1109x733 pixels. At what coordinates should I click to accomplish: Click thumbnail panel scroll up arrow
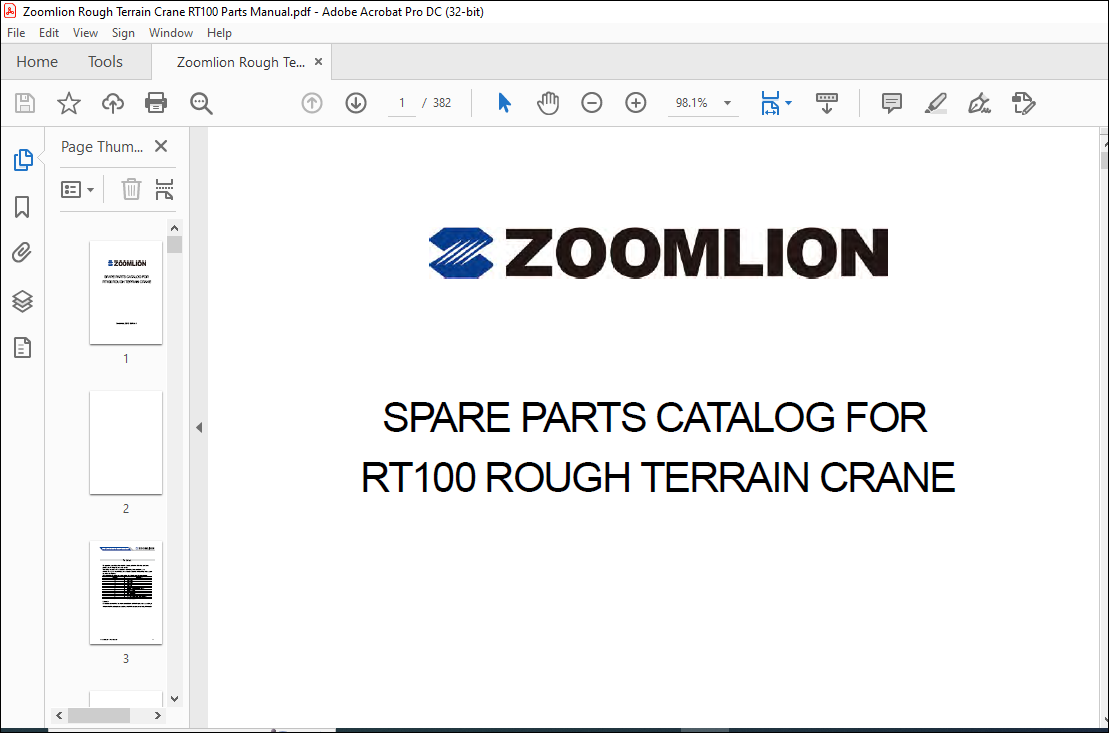(175, 228)
